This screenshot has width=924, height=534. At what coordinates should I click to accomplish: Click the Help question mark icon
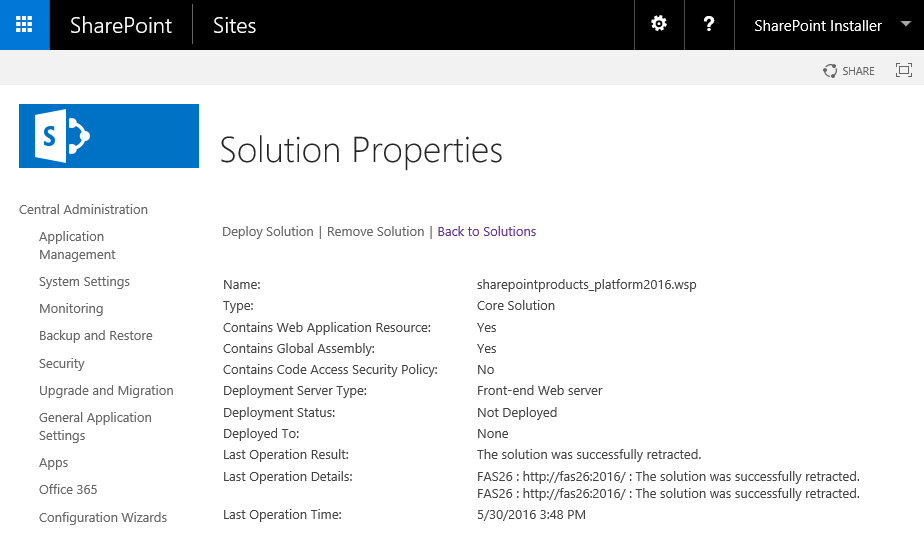click(x=709, y=24)
